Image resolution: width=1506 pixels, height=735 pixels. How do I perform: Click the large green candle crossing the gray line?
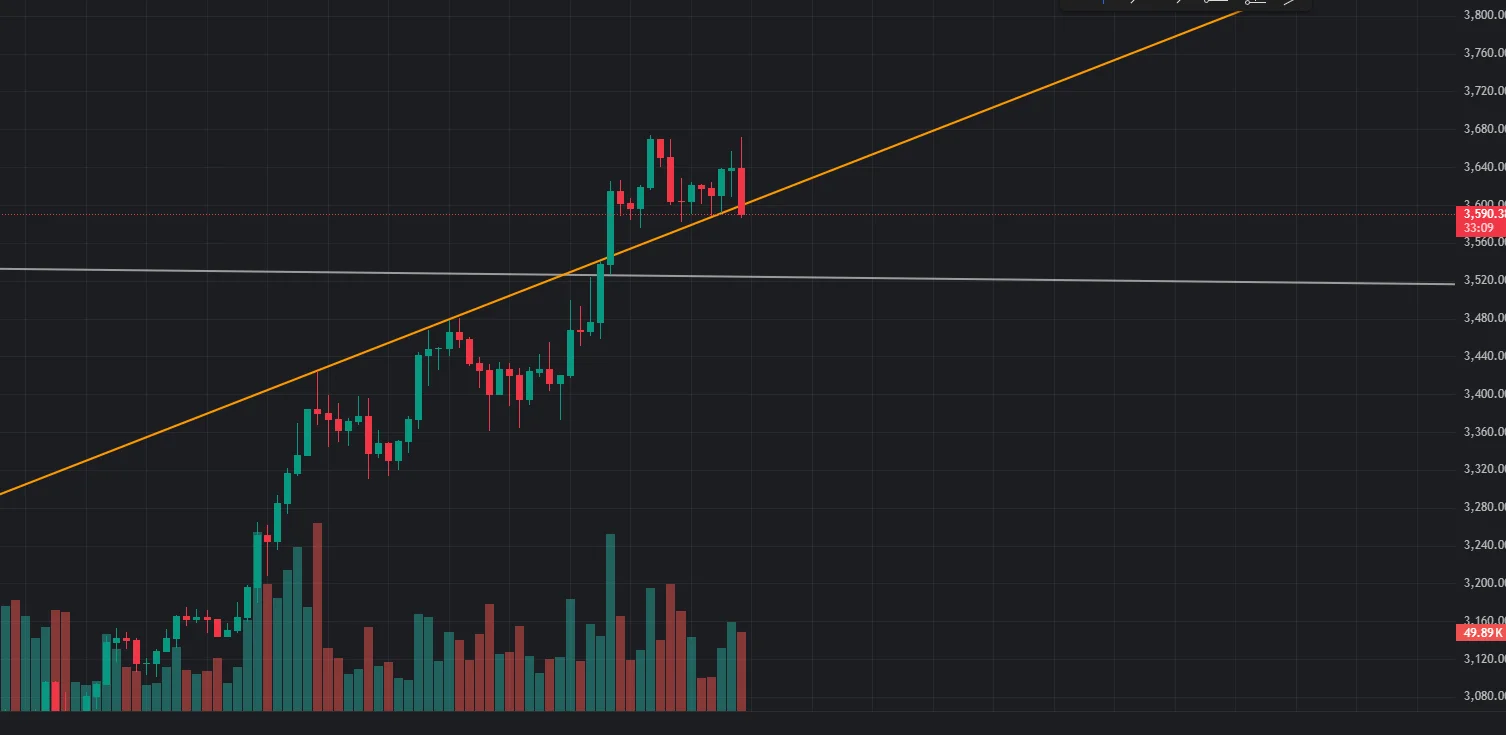pos(610,228)
